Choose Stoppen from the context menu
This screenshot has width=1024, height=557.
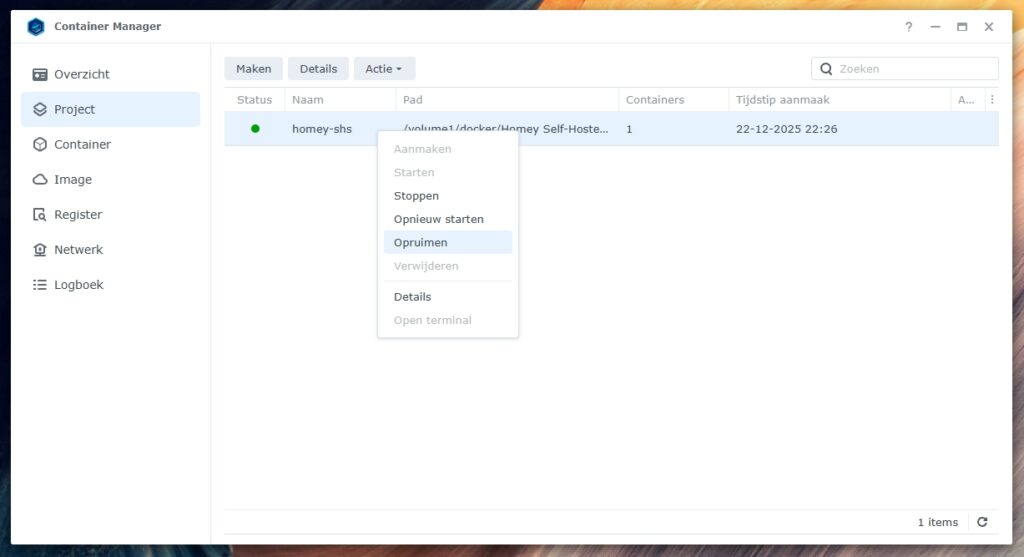pos(416,196)
